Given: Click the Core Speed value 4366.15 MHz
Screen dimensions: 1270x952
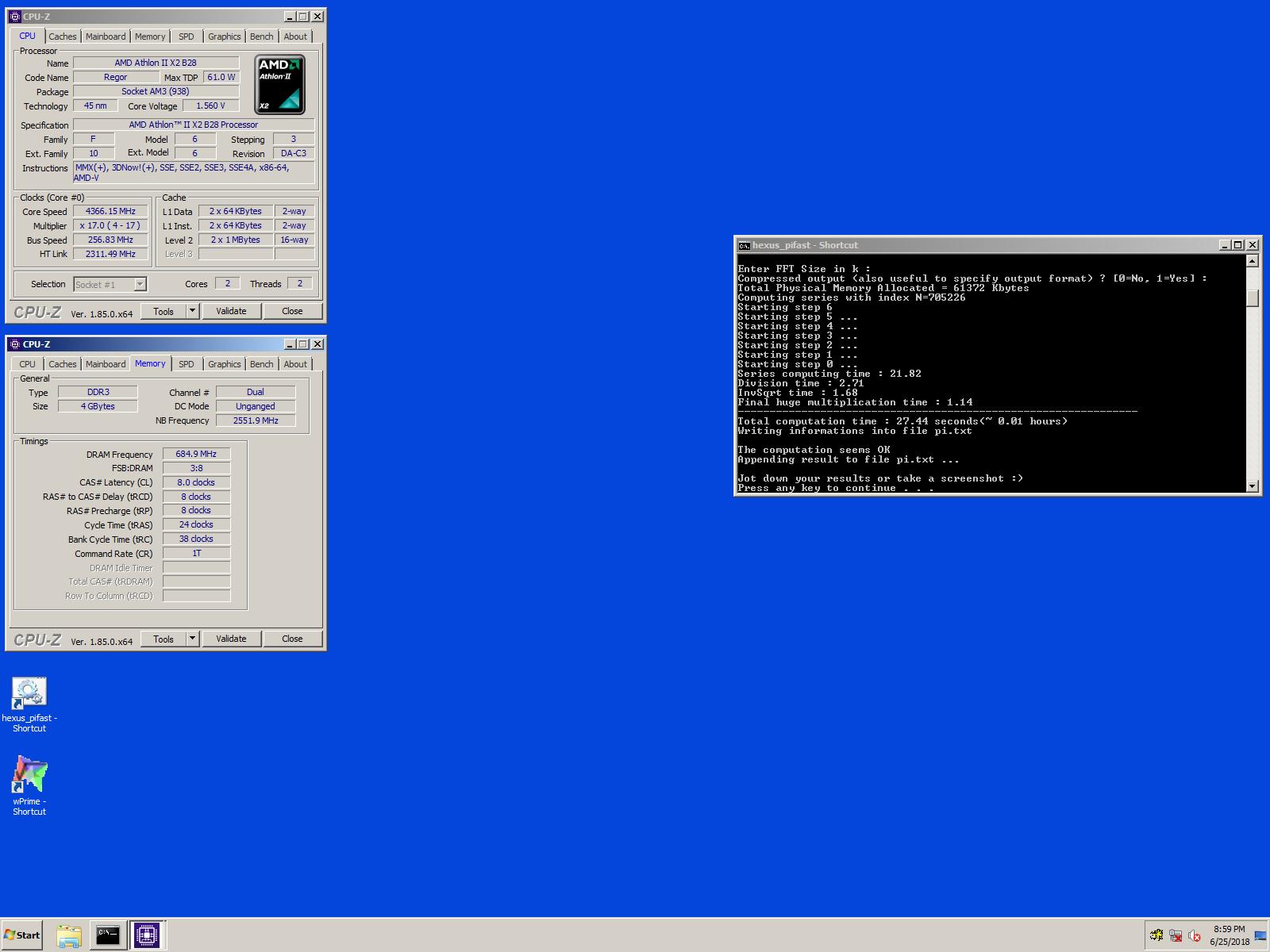Looking at the screenshot, I should [110, 211].
